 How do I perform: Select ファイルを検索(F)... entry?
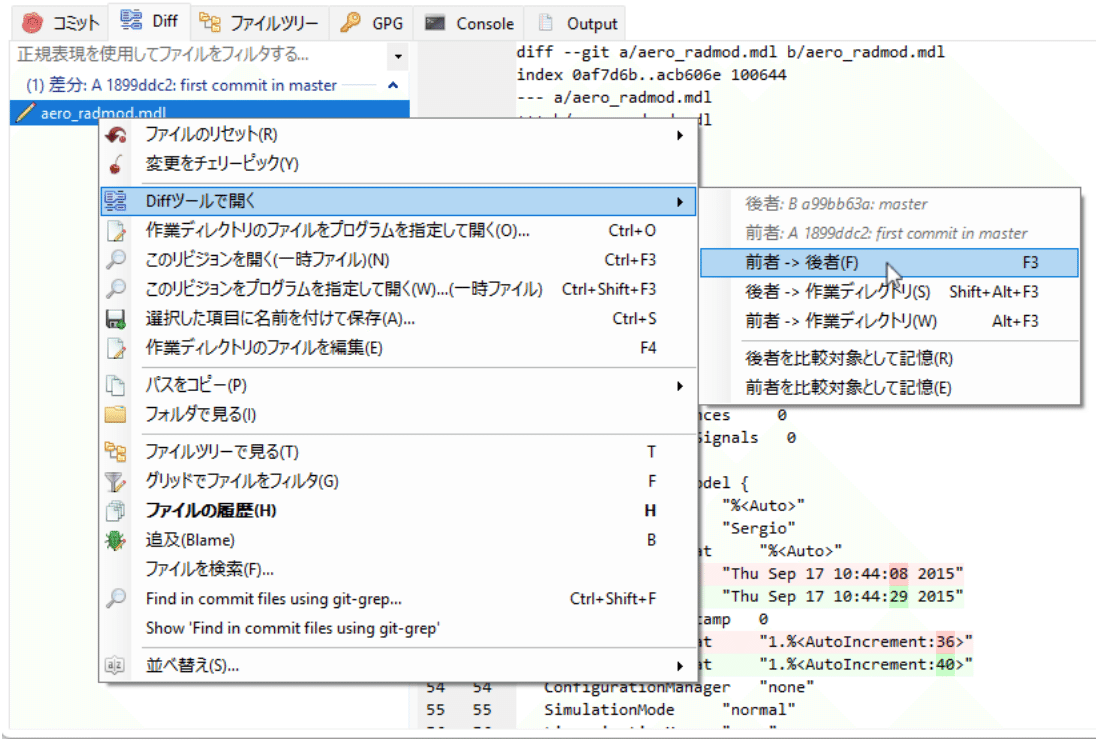(x=398, y=569)
